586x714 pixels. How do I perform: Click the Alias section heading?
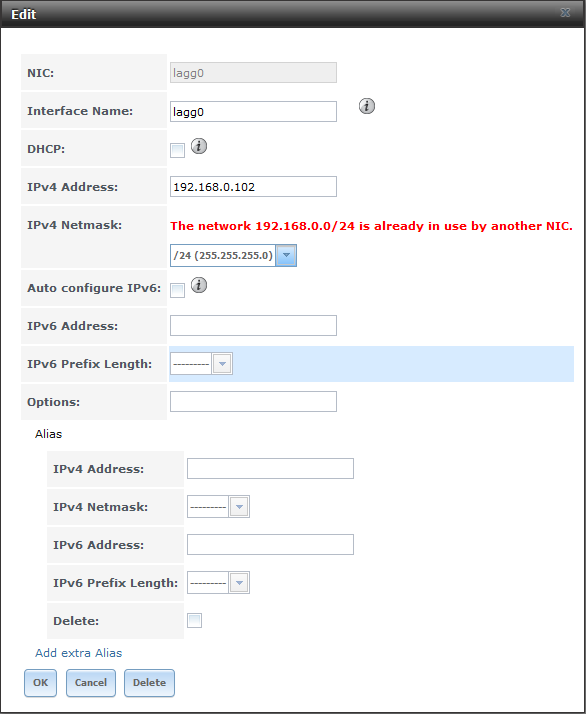tap(48, 434)
